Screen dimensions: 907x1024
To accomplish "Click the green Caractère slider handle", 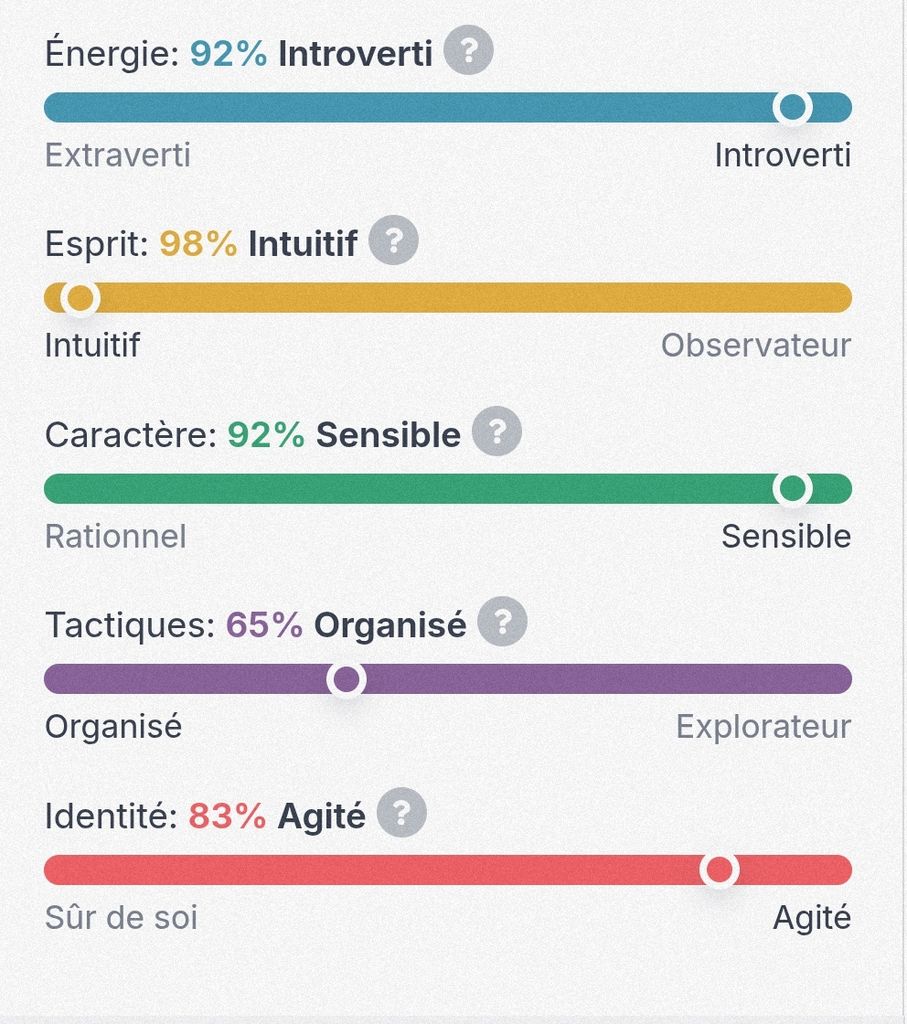I will point(792,488).
